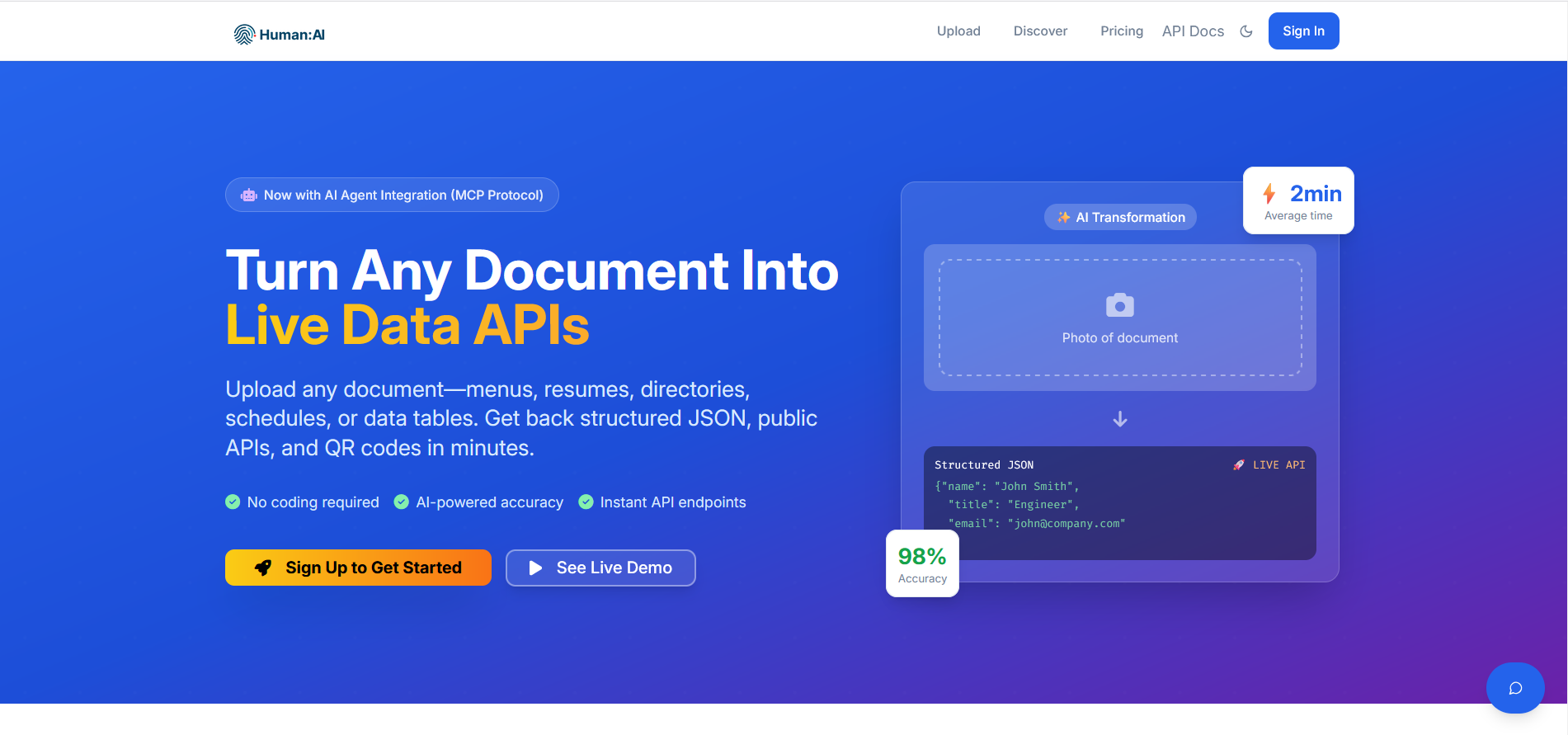Click the checkmark beside No coding required
The width and height of the screenshot is (1568, 735).
[233, 502]
